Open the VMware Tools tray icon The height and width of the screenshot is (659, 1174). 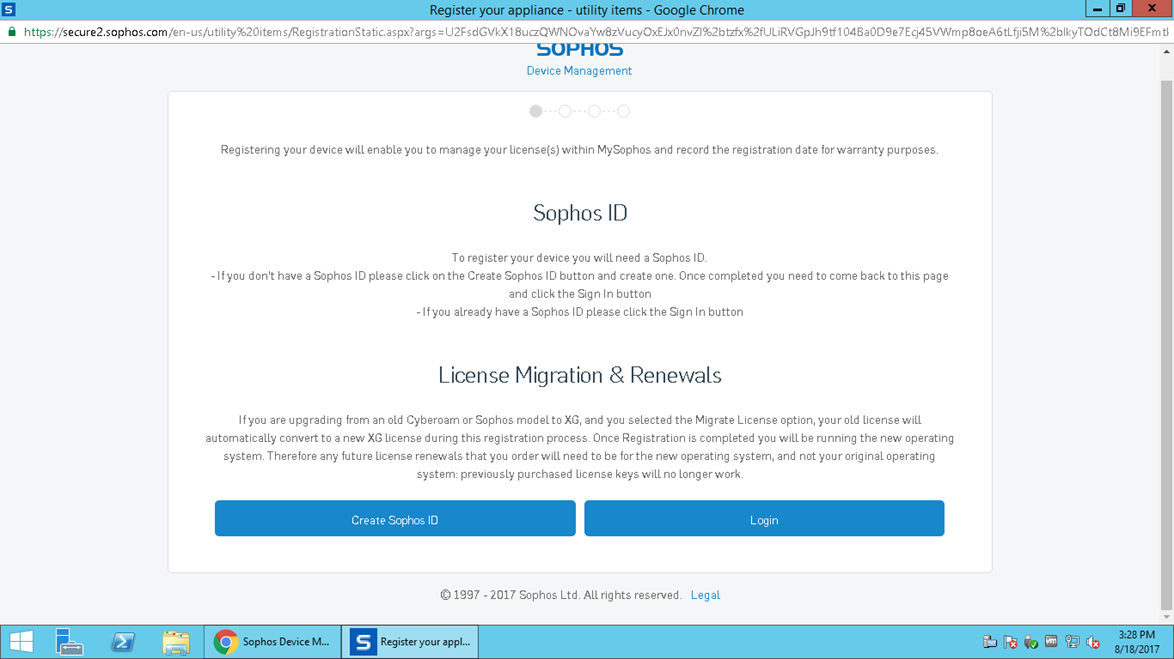click(1051, 642)
